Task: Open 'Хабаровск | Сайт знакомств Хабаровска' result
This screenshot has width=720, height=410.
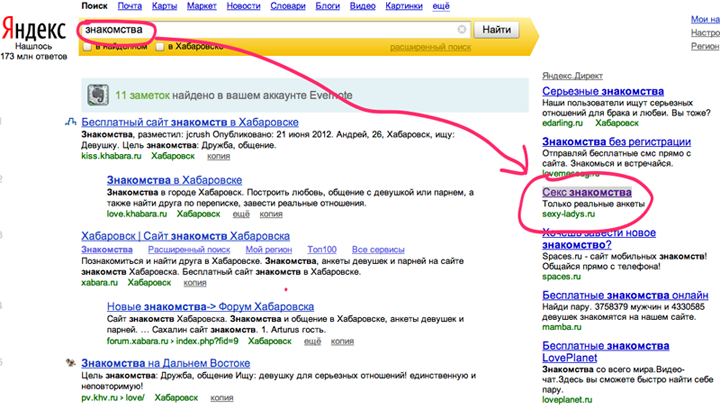Action: tap(186, 236)
